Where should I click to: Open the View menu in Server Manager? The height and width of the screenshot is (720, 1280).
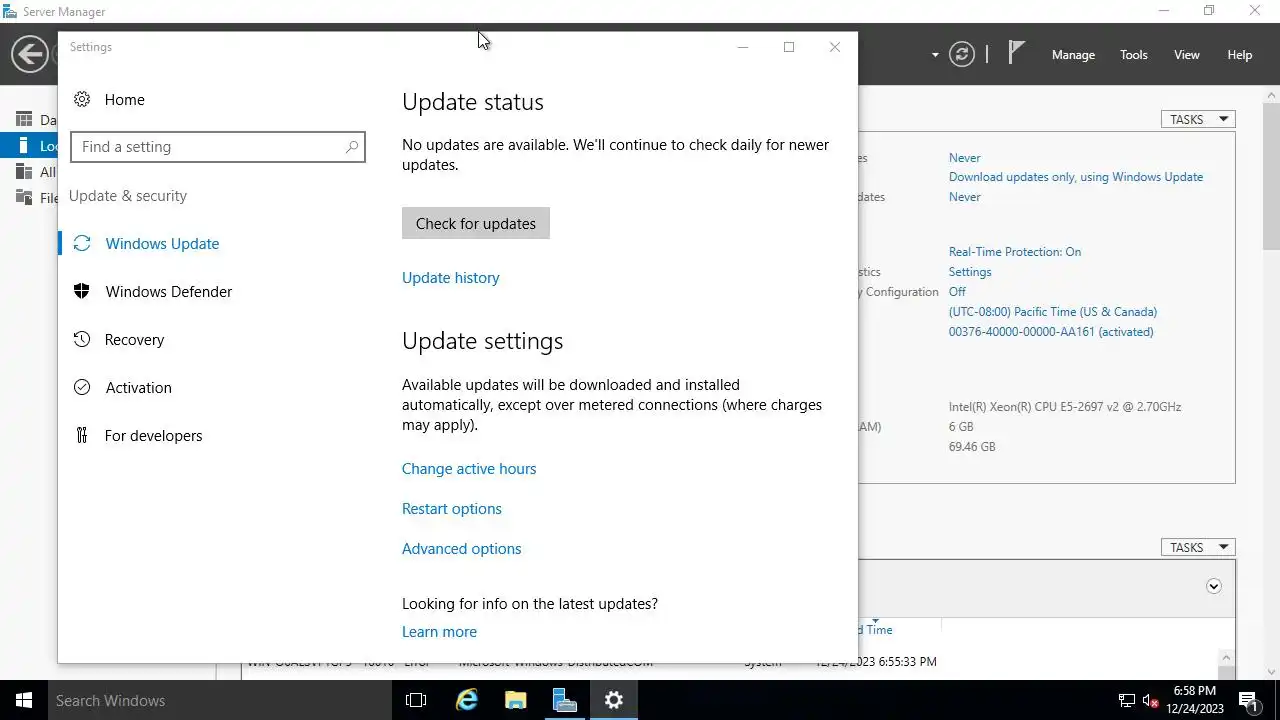[1187, 55]
